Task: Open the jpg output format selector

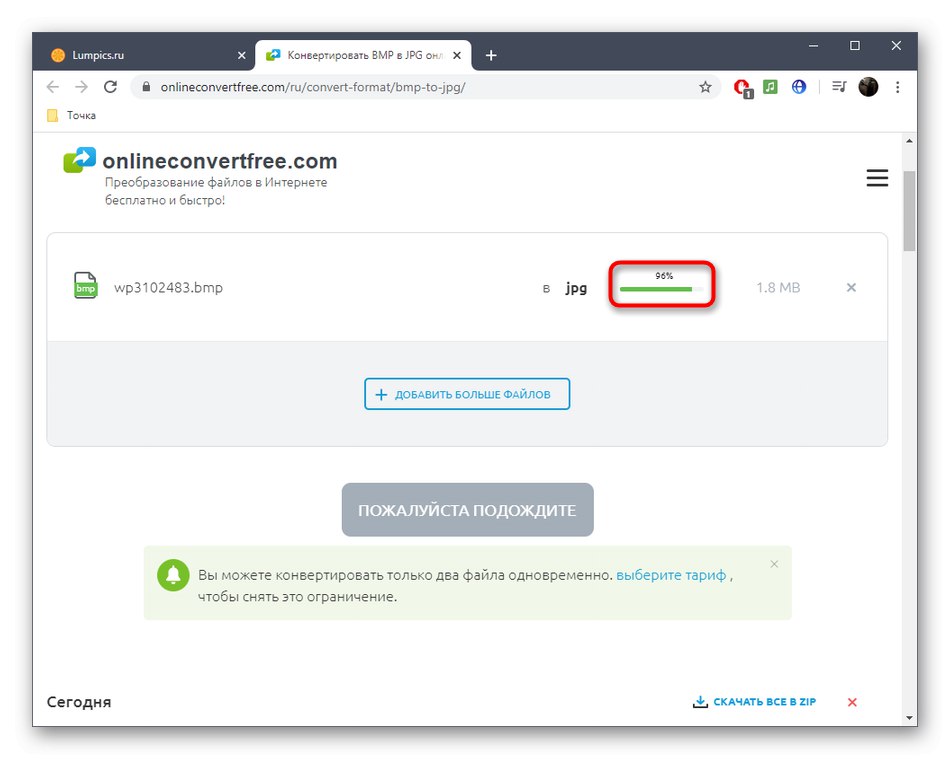Action: tap(576, 287)
